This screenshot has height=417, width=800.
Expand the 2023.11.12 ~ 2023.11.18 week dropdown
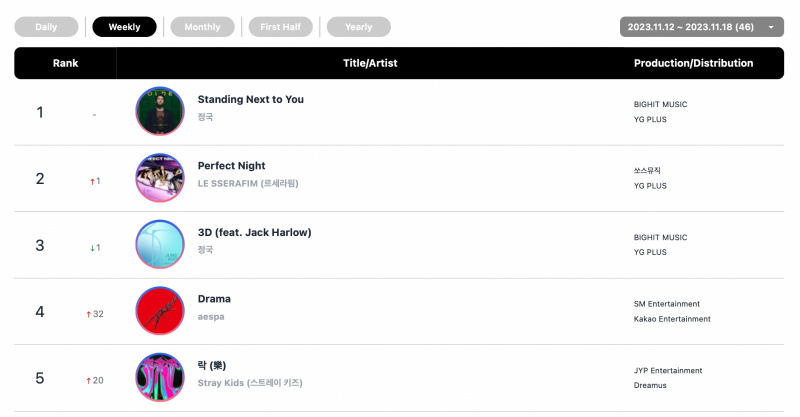702,27
